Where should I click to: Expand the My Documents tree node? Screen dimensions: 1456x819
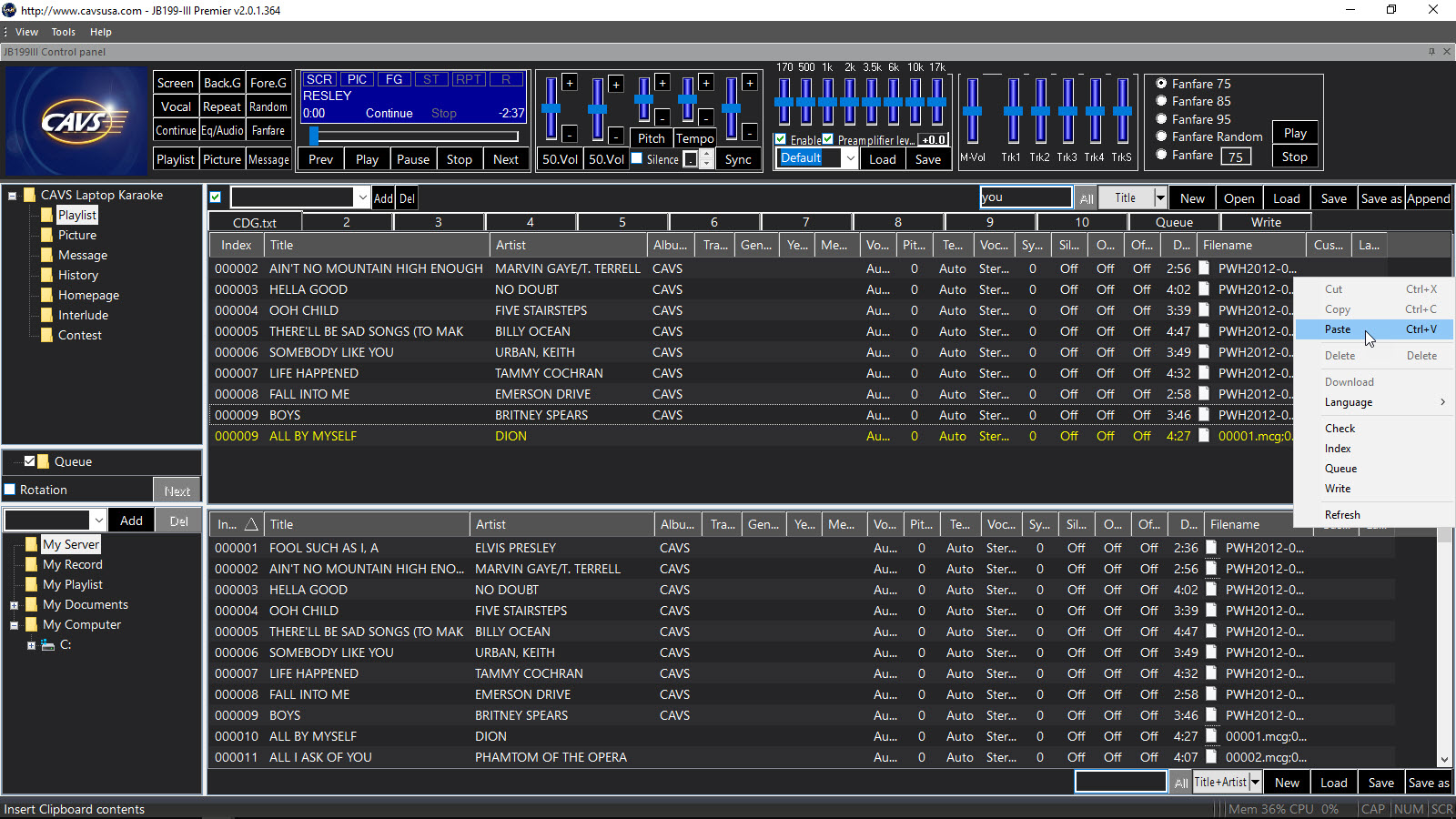coord(14,605)
